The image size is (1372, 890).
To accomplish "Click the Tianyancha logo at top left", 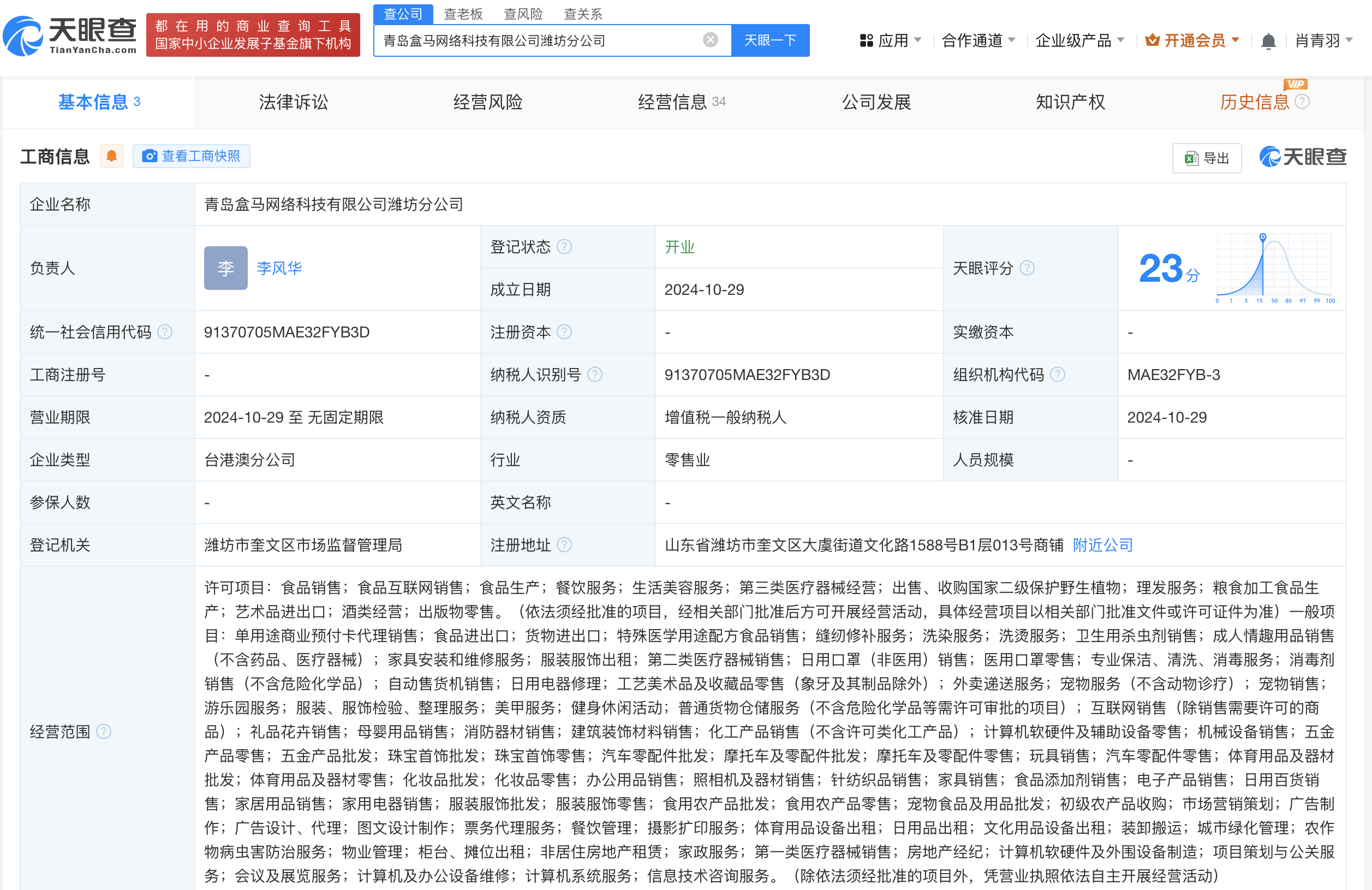I will (70, 35).
